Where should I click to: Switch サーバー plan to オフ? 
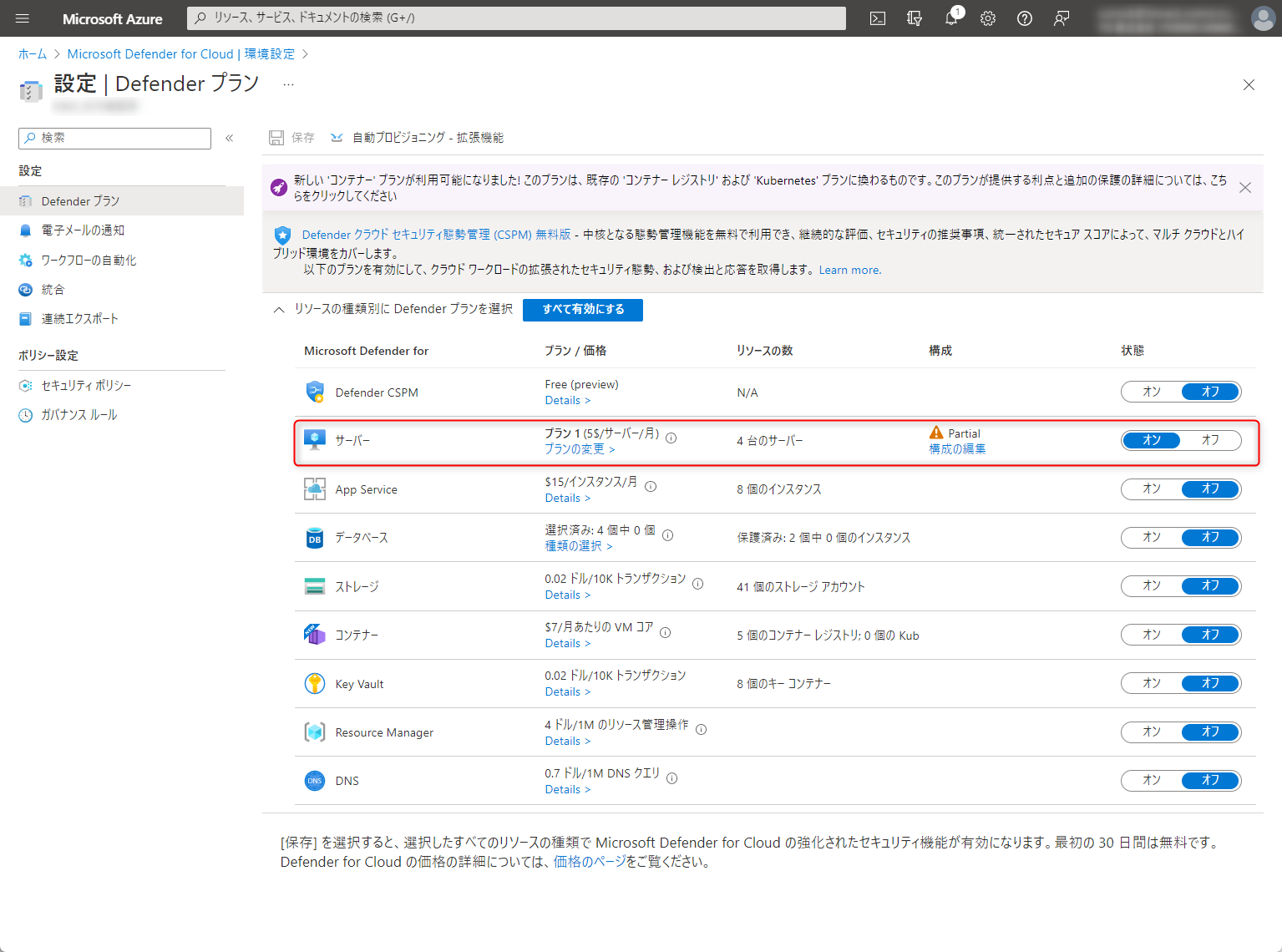coord(1210,440)
